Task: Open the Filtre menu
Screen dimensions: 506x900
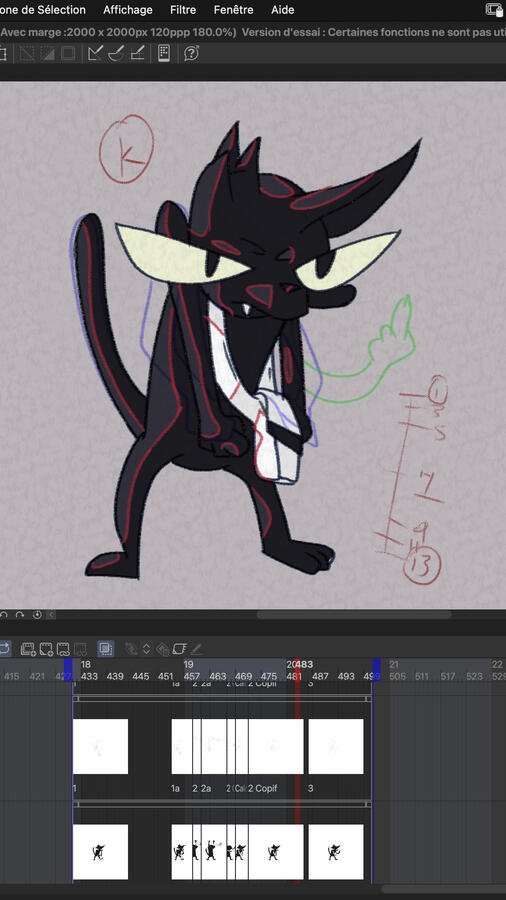Action: click(182, 10)
